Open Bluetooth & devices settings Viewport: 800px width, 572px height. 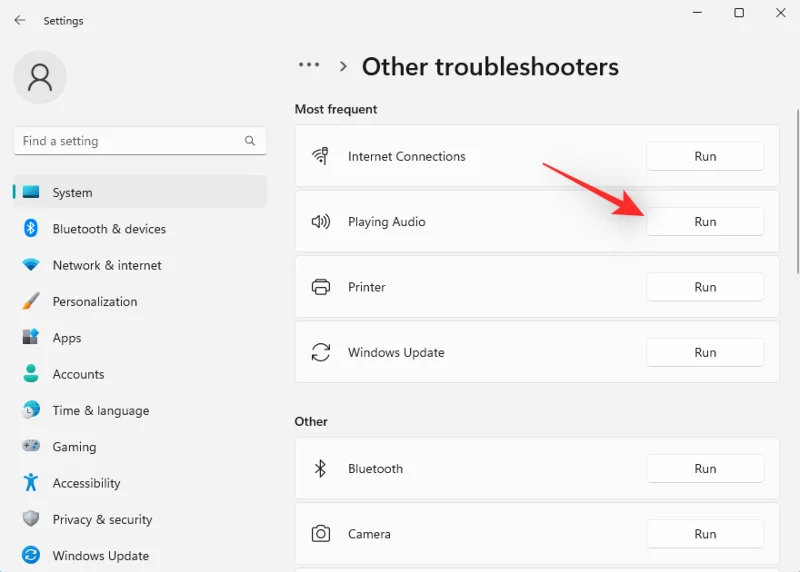coord(109,229)
